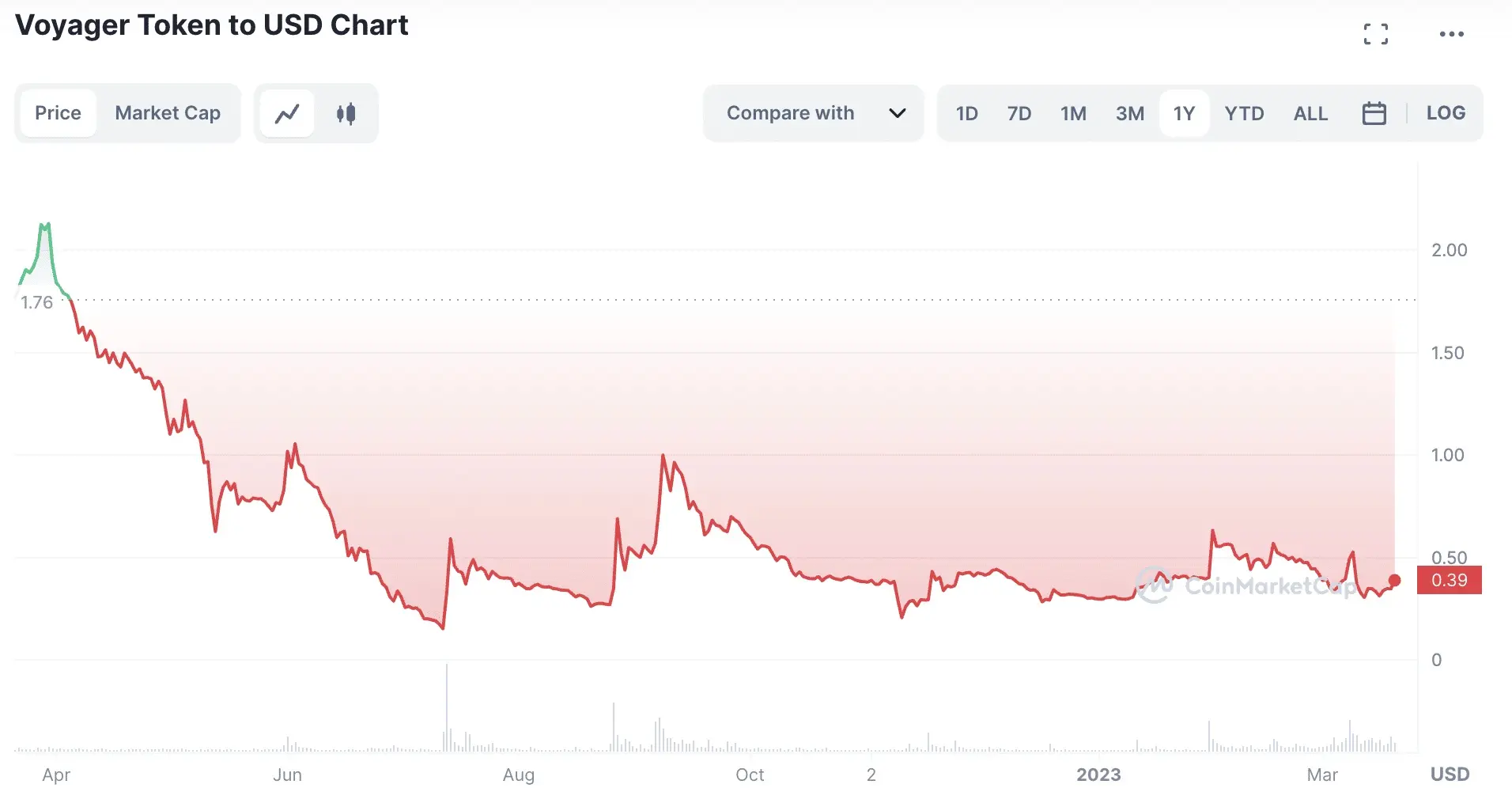Switch to the YTD range
The image size is (1512, 788).
(x=1244, y=113)
